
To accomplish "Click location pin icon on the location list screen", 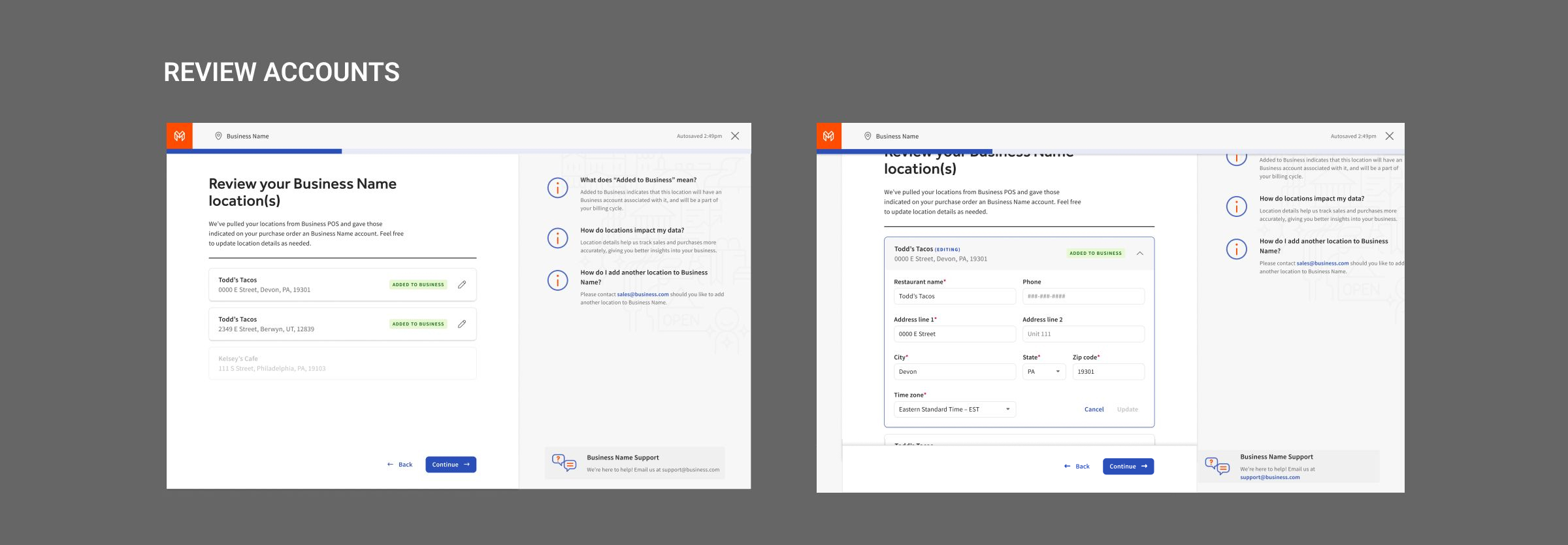I will click(218, 136).
